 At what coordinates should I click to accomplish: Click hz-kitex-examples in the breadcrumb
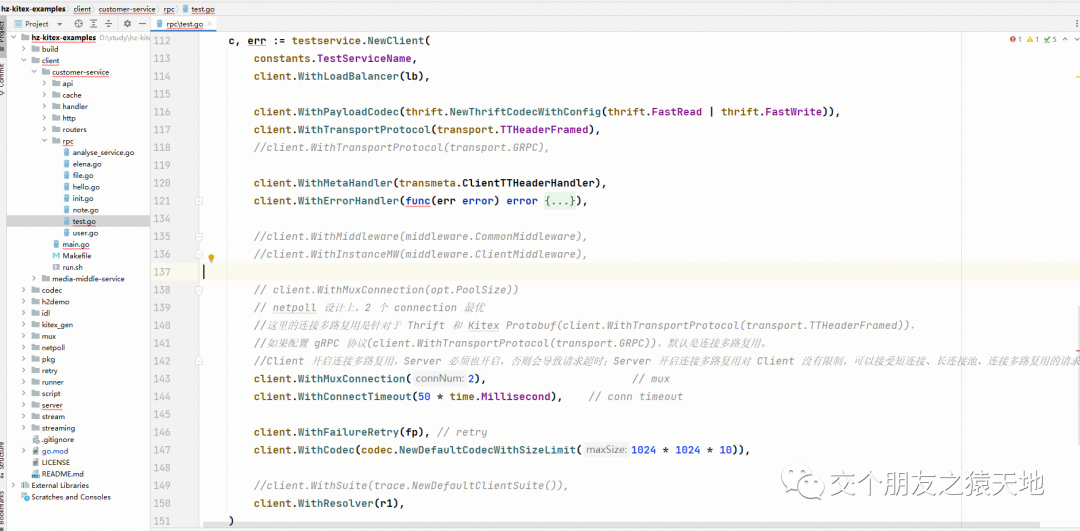point(34,10)
